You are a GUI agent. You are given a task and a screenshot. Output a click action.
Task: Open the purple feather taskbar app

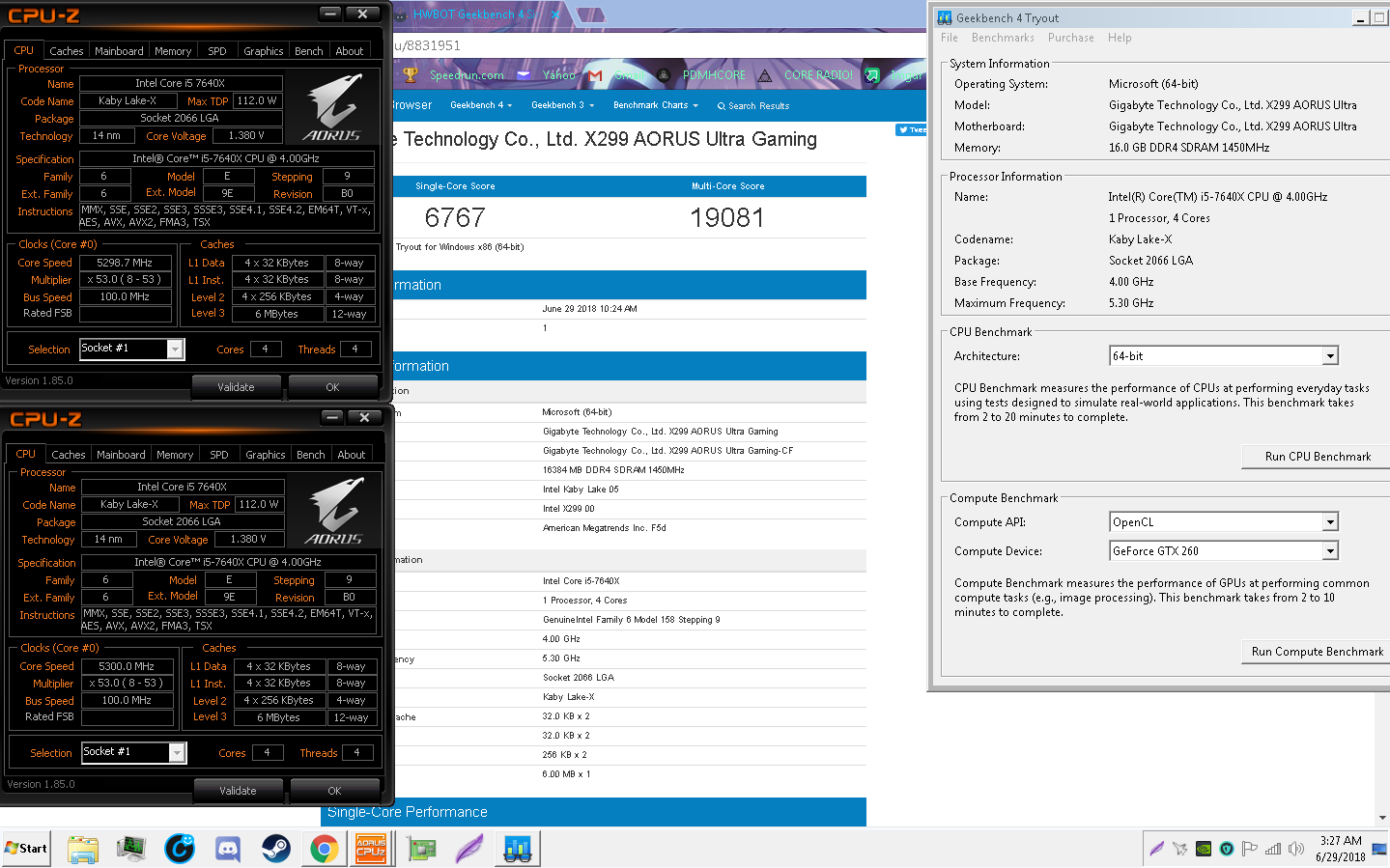click(469, 849)
